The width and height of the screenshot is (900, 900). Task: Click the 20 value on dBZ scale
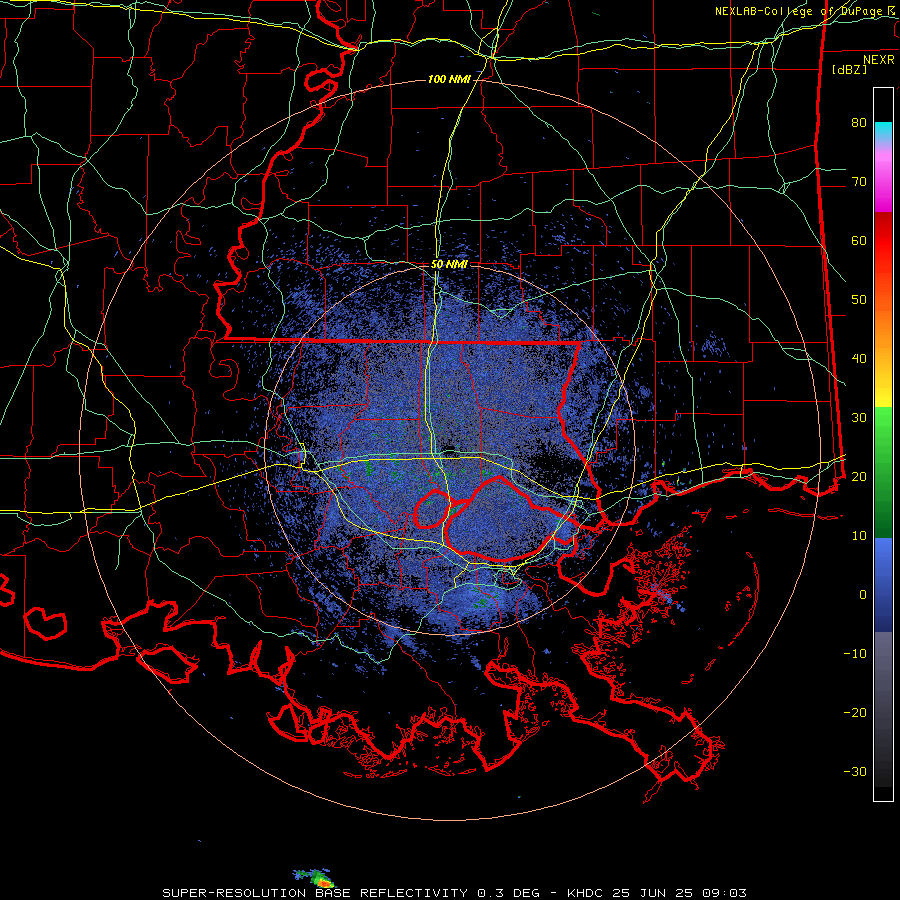click(859, 476)
